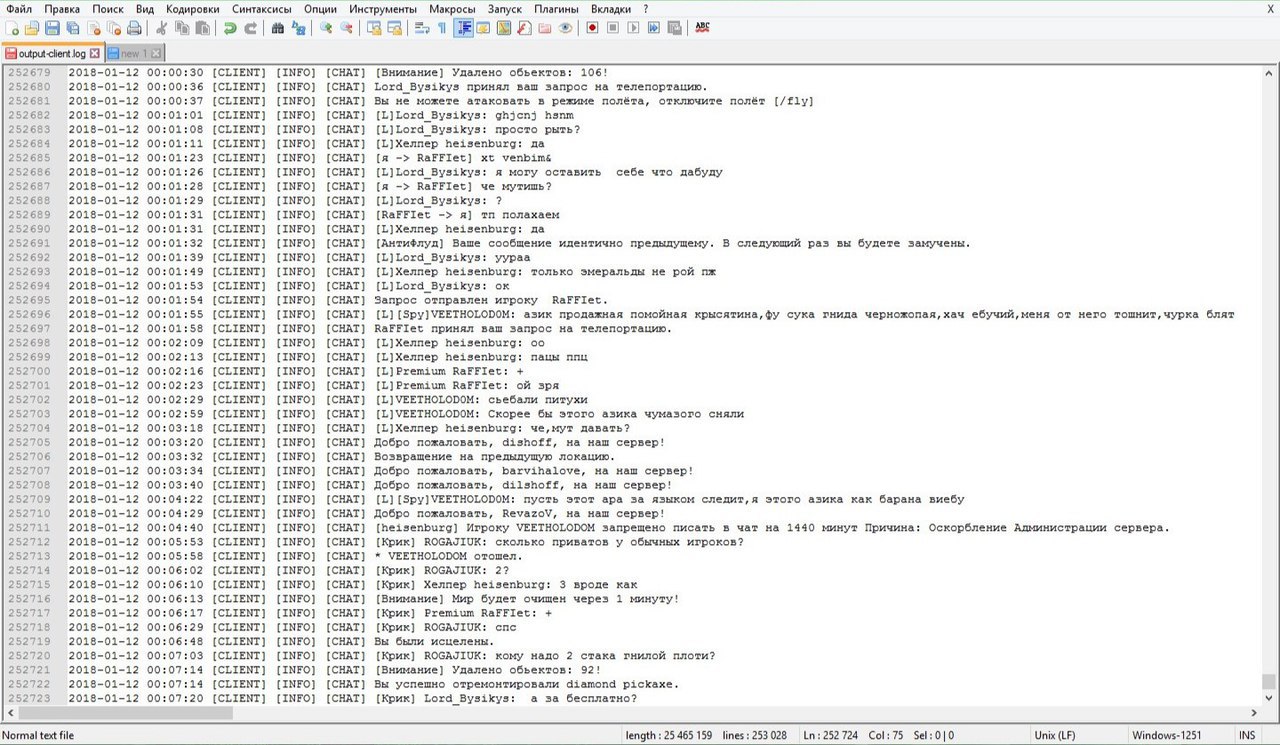Toggle the indent guide toolbar button
This screenshot has height=745, width=1280.
pyautogui.click(x=464, y=28)
